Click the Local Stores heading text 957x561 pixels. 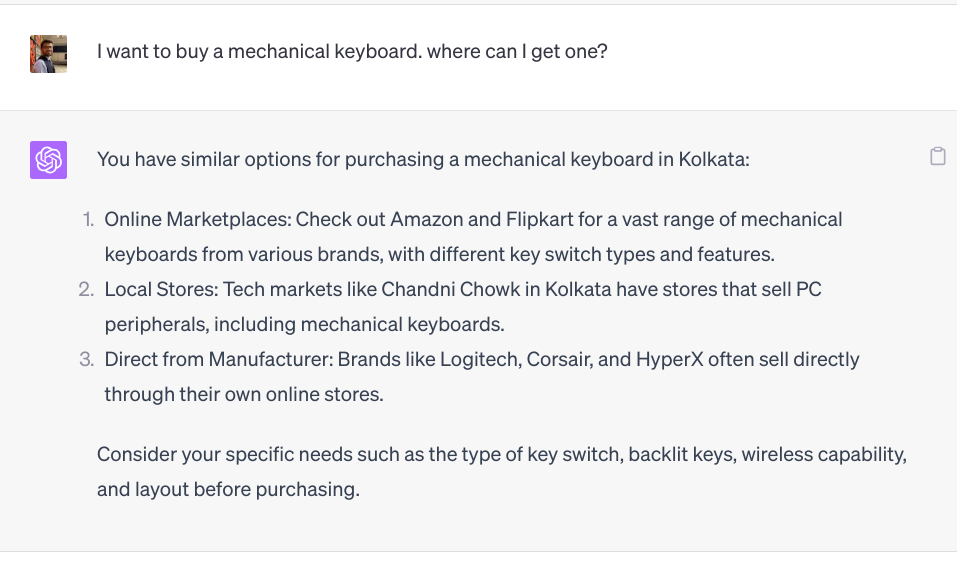tap(161, 289)
